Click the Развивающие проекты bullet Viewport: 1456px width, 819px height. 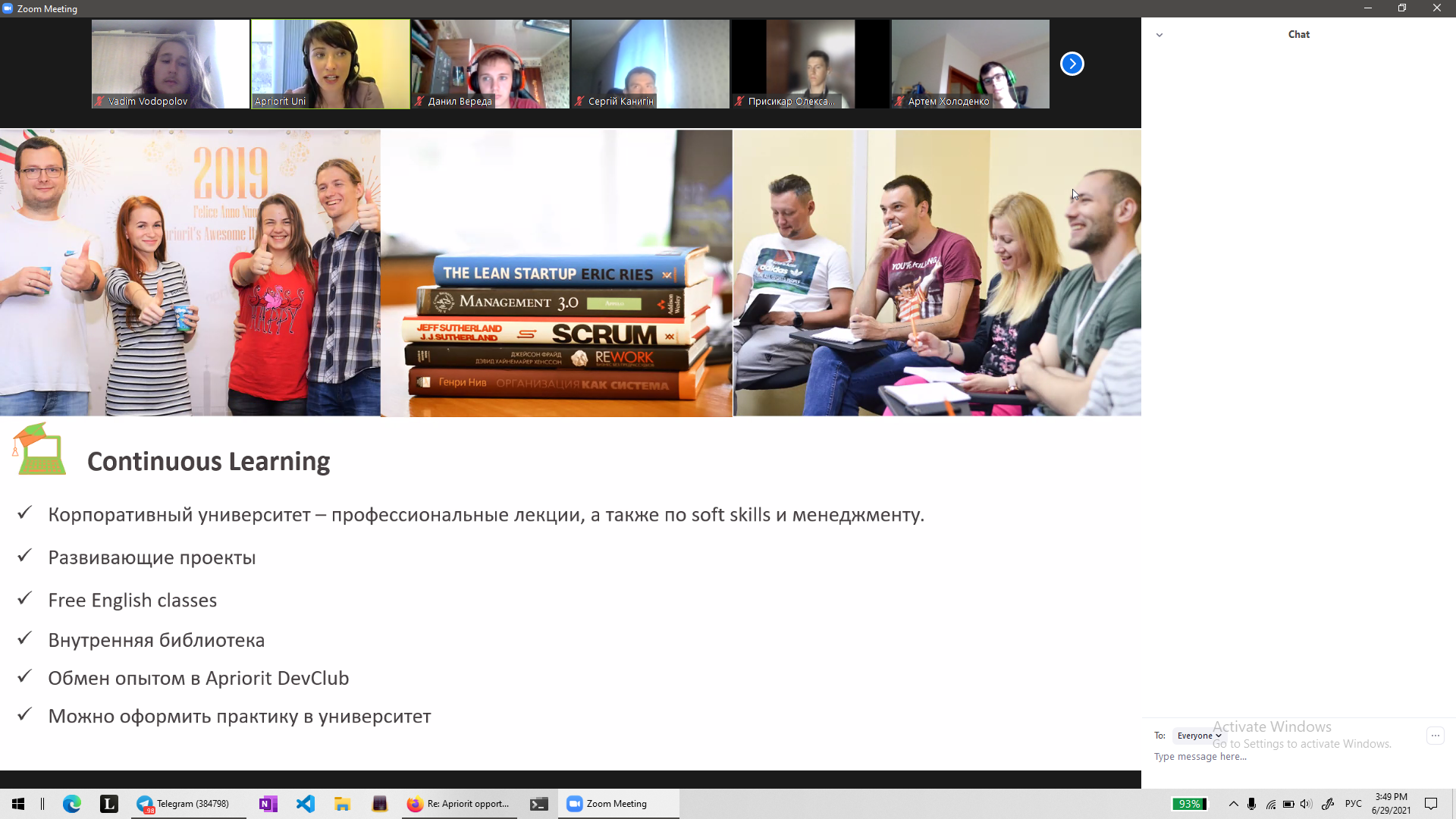coord(152,558)
